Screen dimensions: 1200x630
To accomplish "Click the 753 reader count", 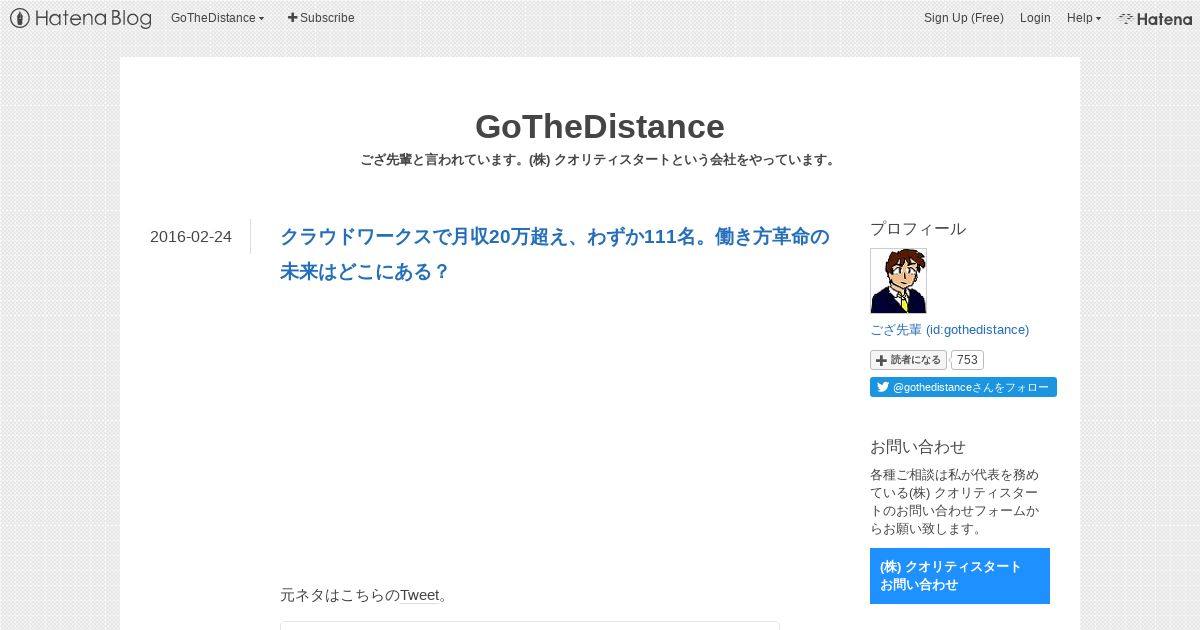I will (x=967, y=360).
